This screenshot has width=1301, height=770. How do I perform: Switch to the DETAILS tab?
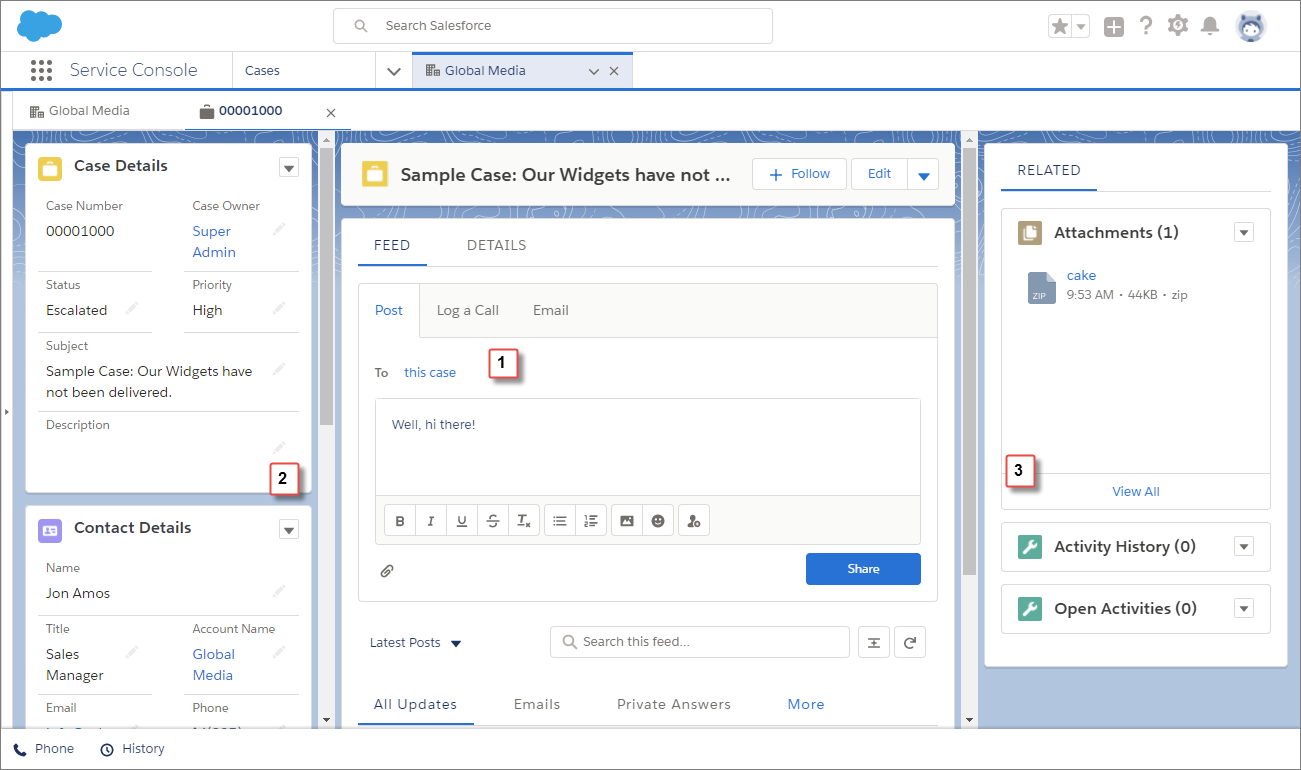[496, 245]
